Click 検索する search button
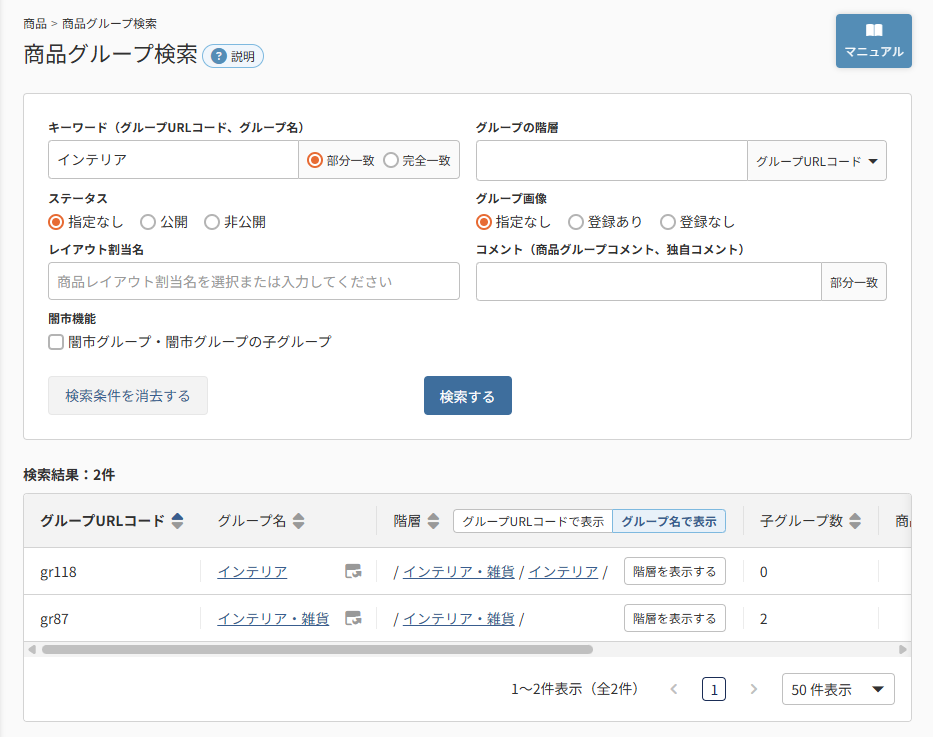Screen dimensions: 933x737 click(x=468, y=396)
